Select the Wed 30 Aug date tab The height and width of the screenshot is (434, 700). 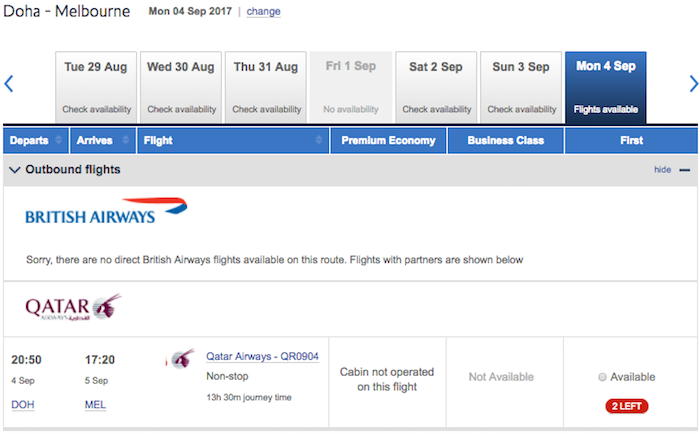point(181,87)
